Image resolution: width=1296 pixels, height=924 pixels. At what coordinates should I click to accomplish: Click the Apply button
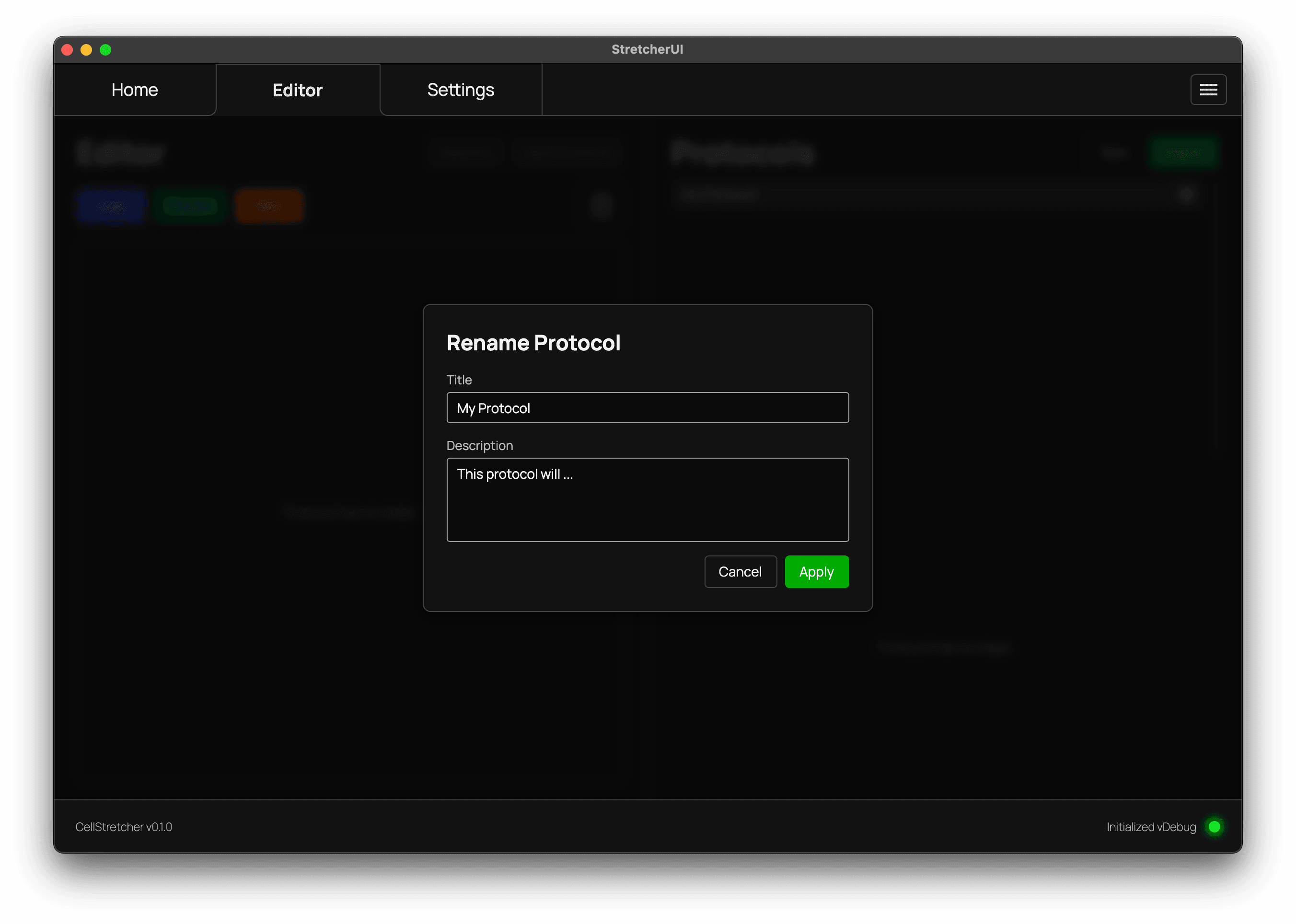click(x=816, y=571)
